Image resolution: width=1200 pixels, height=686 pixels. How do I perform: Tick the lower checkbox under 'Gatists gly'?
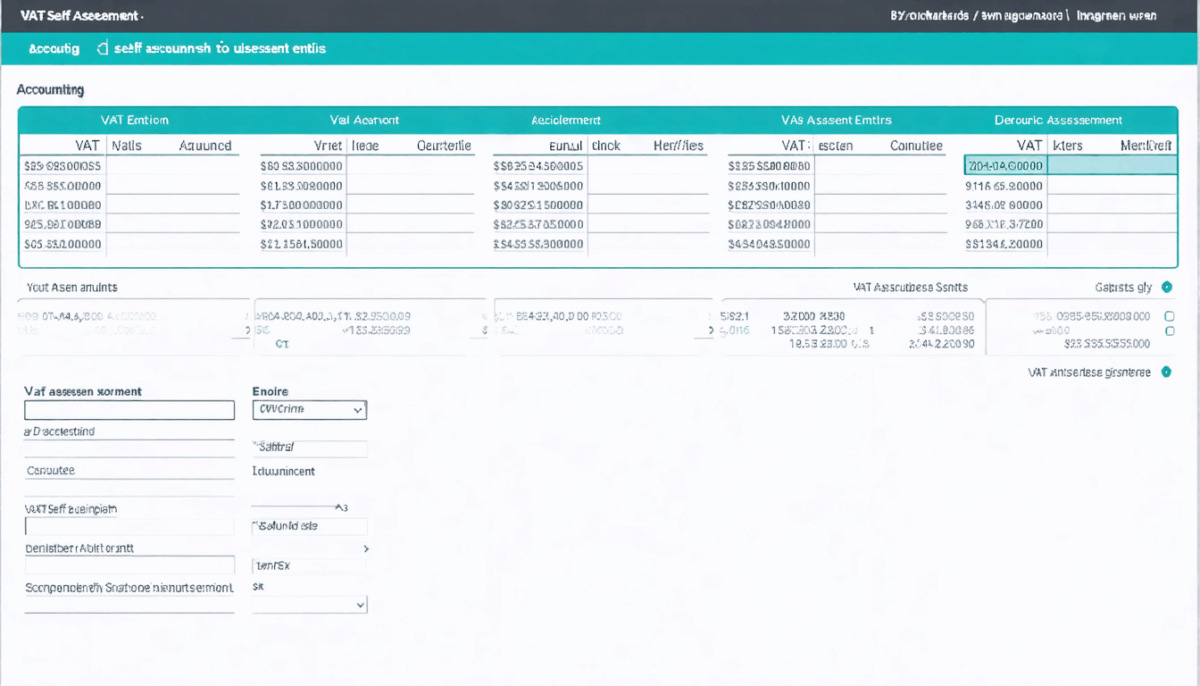[1170, 330]
